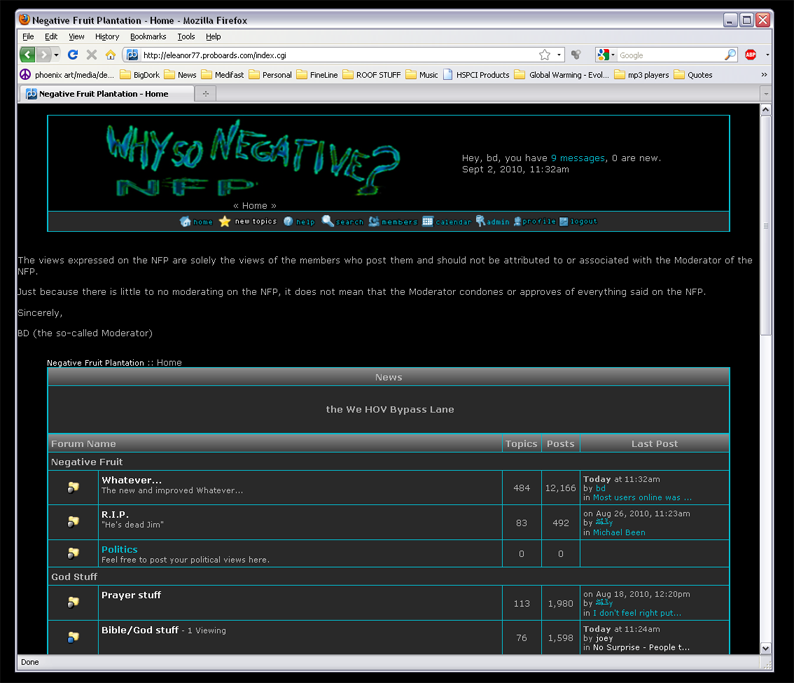Click logout nav link
794x683 pixels.
click(x=578, y=222)
